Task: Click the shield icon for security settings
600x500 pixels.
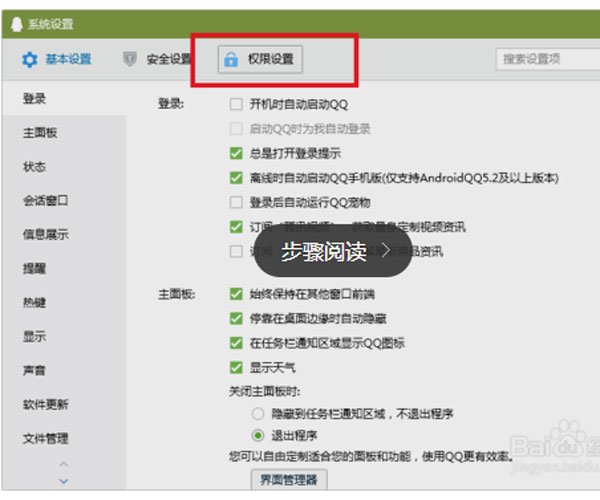Action: point(130,59)
